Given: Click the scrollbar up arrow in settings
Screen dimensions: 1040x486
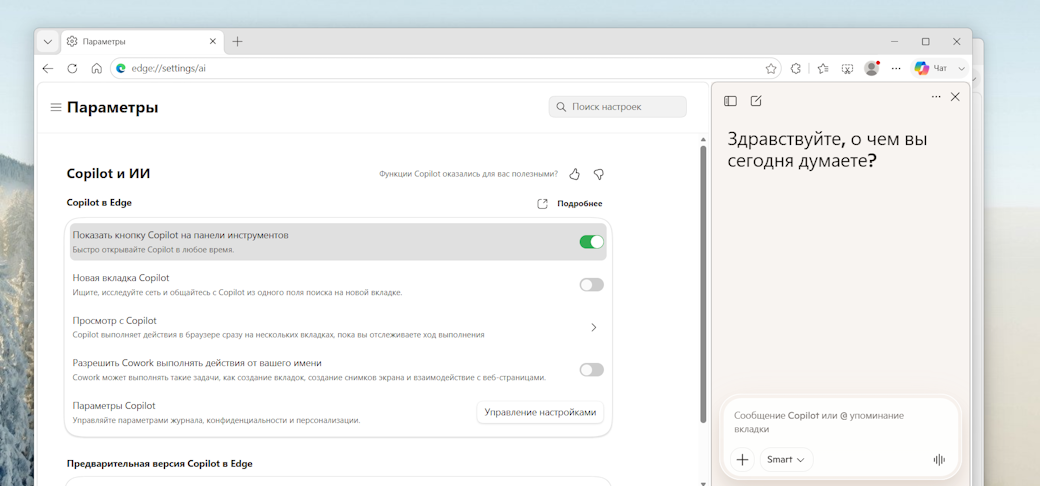Looking at the screenshot, I should [x=703, y=140].
